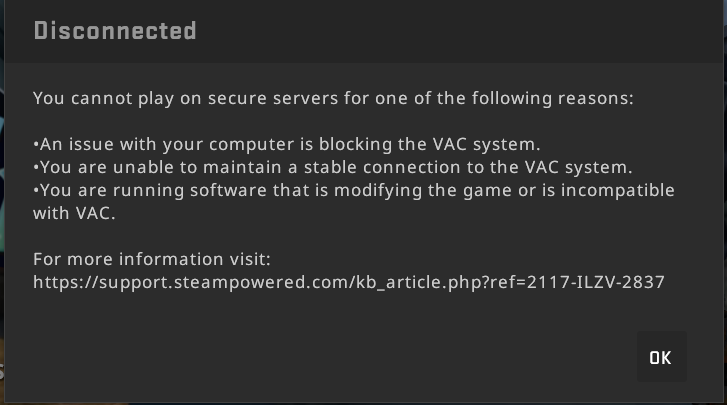The height and width of the screenshot is (405, 727).
Task: Click the second bullet marker before 'You are unable'
Action: (36, 168)
